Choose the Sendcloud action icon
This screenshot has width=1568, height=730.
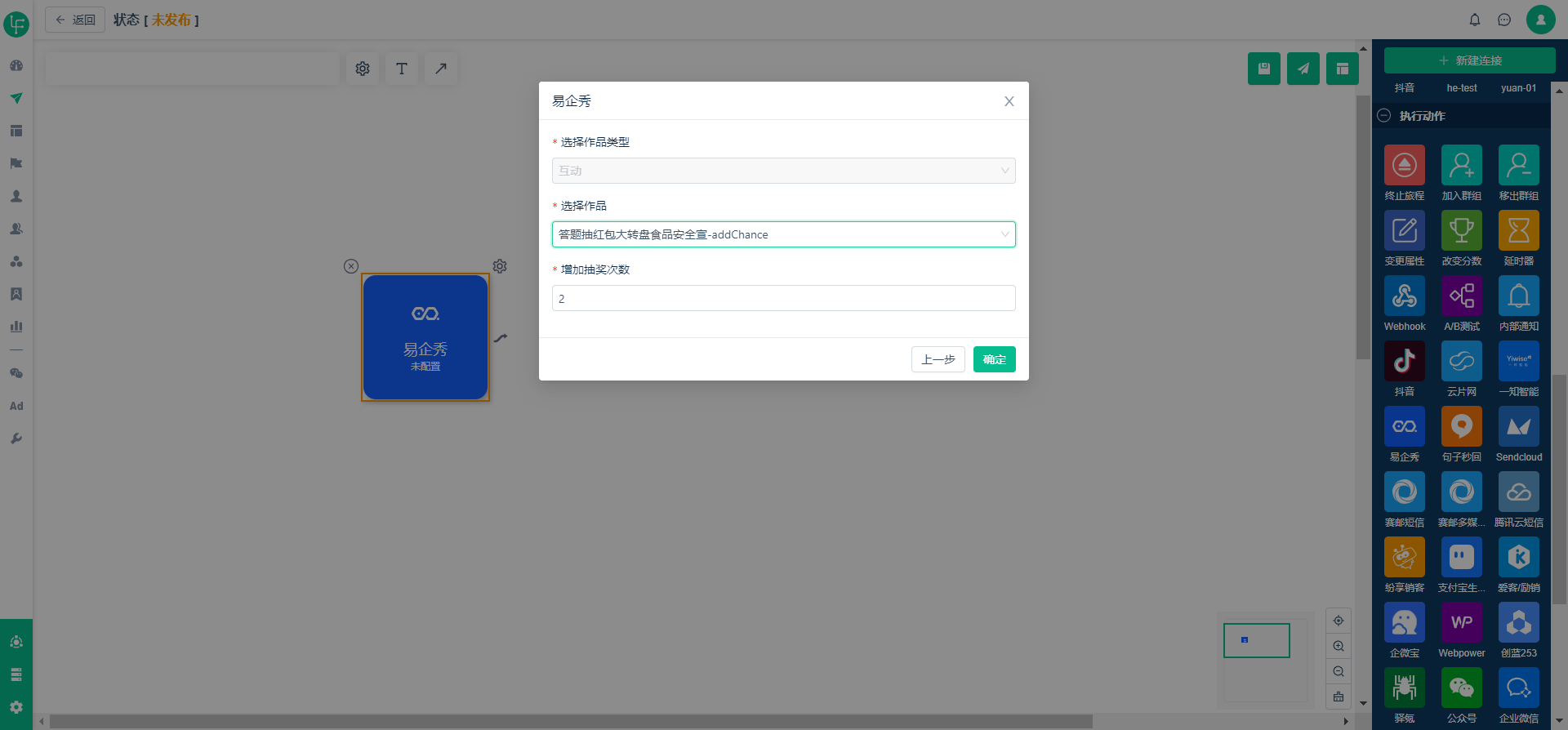tap(1518, 426)
